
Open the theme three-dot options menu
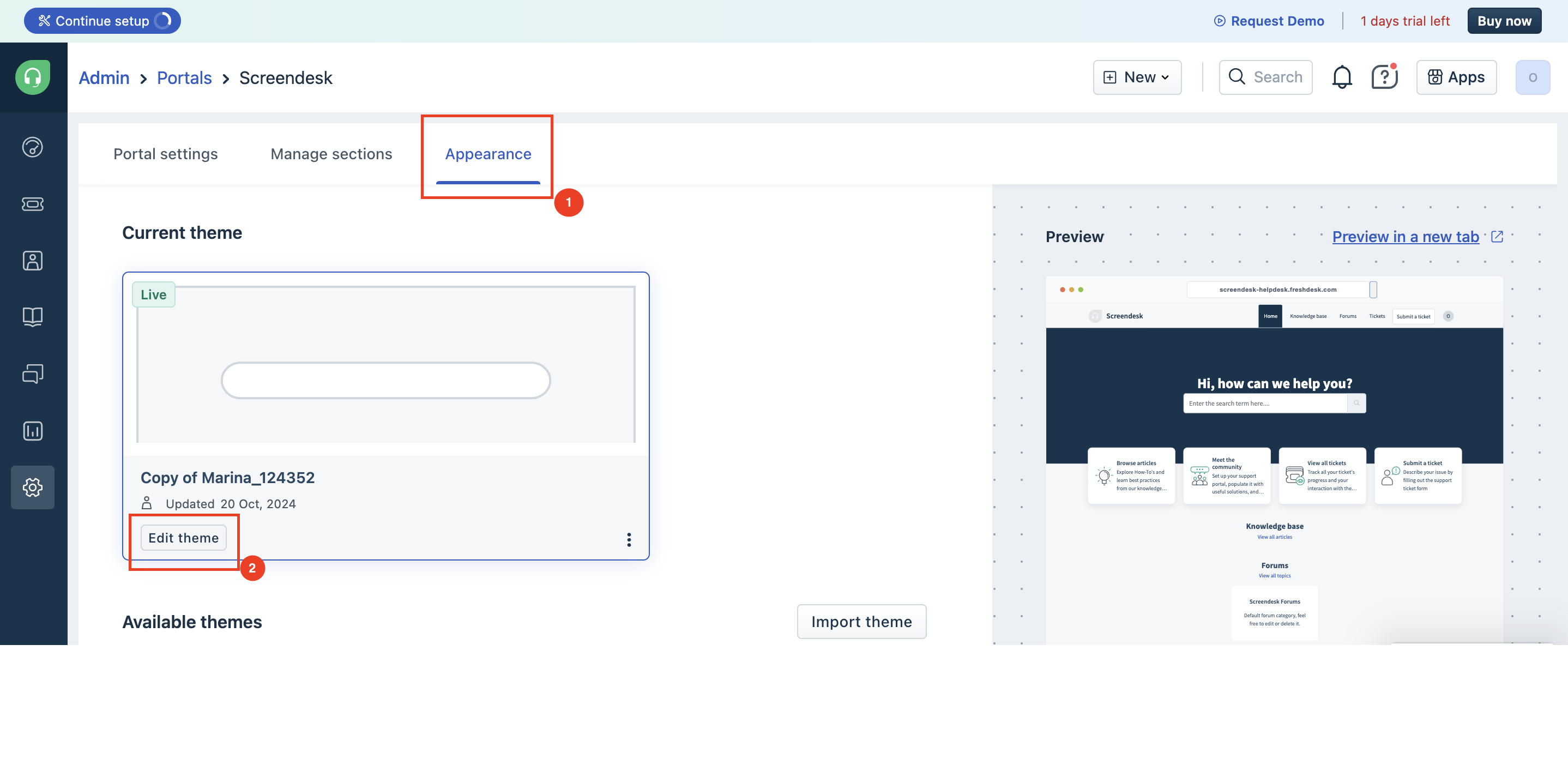(629, 539)
